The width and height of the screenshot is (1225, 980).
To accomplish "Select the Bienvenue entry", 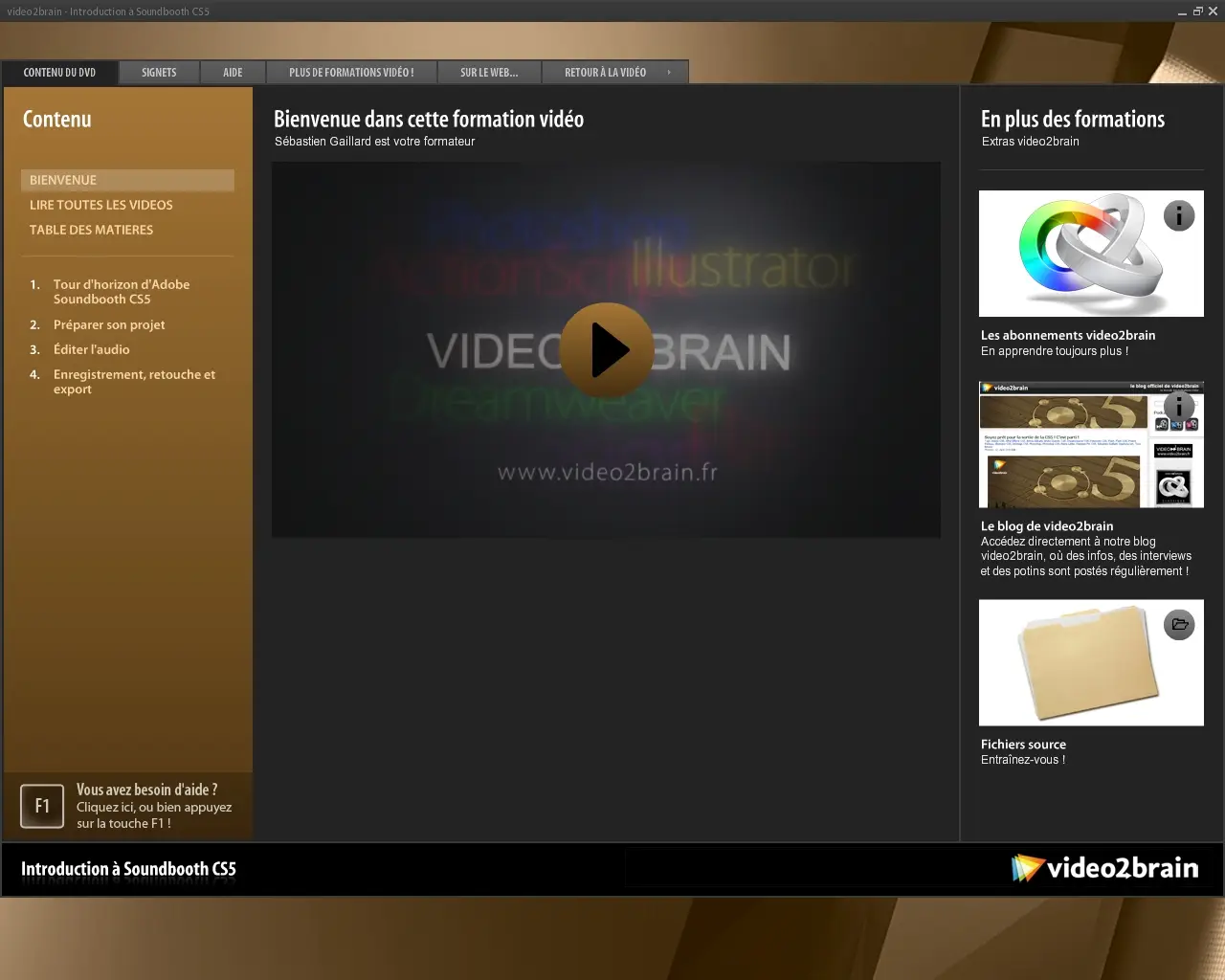I will (127, 180).
